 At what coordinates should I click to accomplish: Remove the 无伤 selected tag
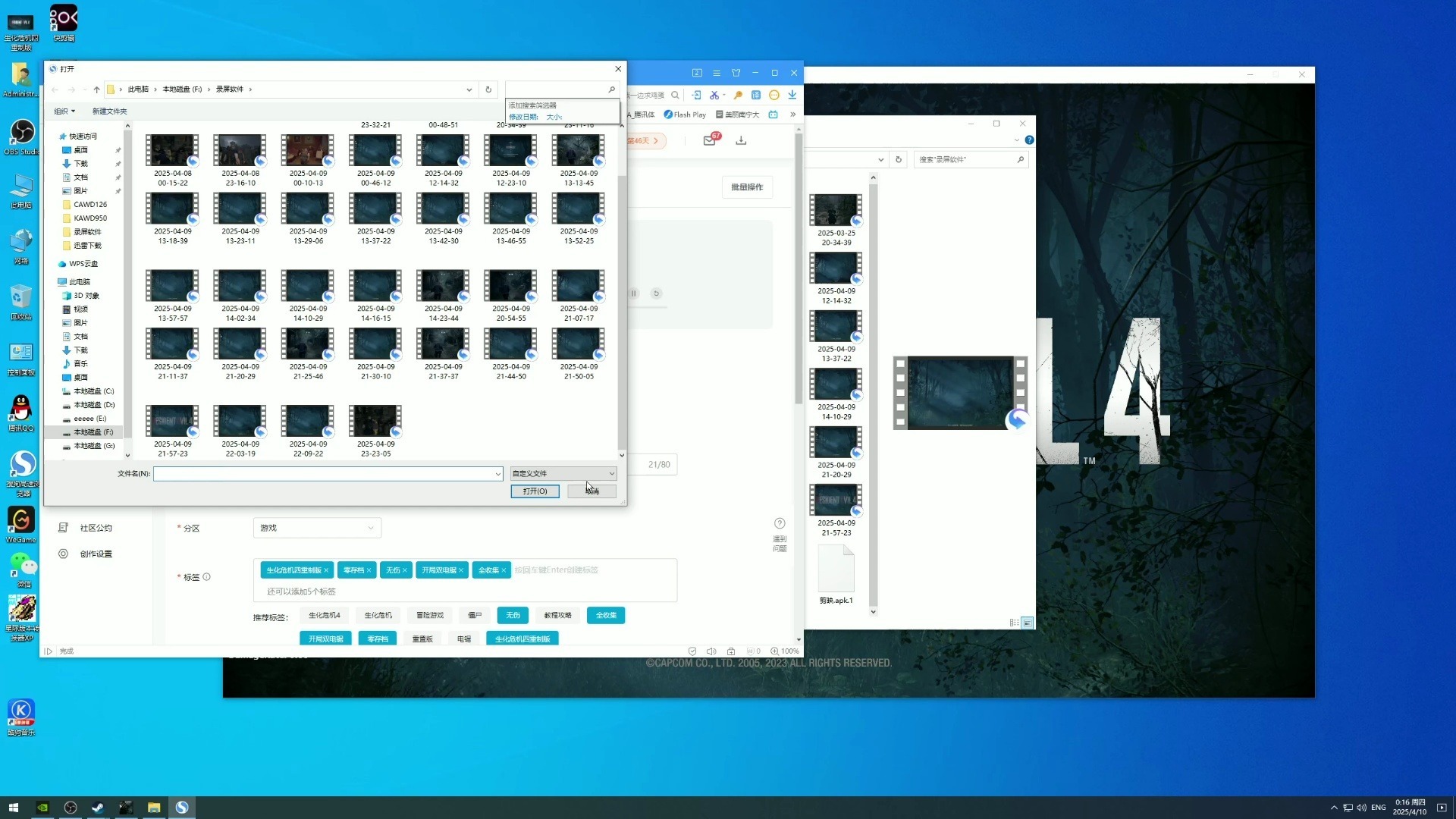click(x=405, y=570)
